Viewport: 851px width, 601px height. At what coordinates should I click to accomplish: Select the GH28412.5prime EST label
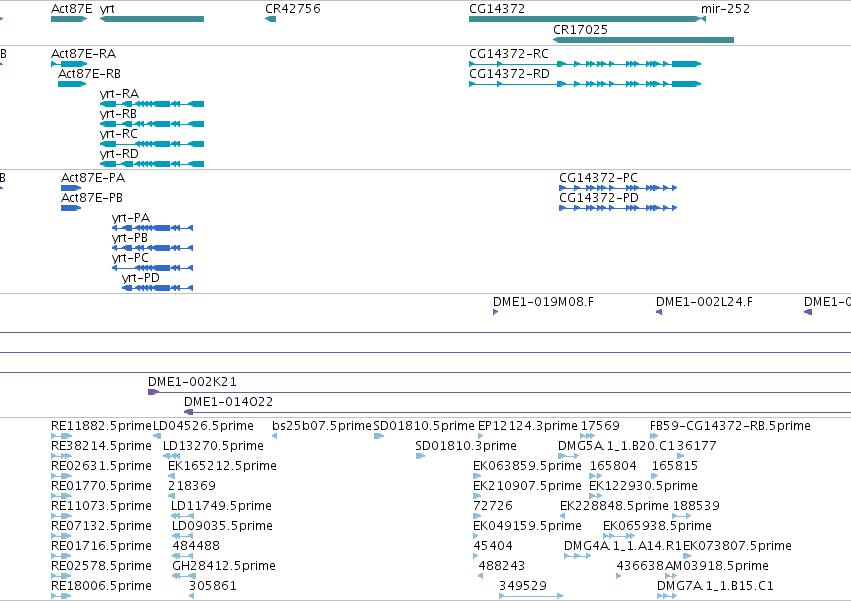(x=224, y=566)
